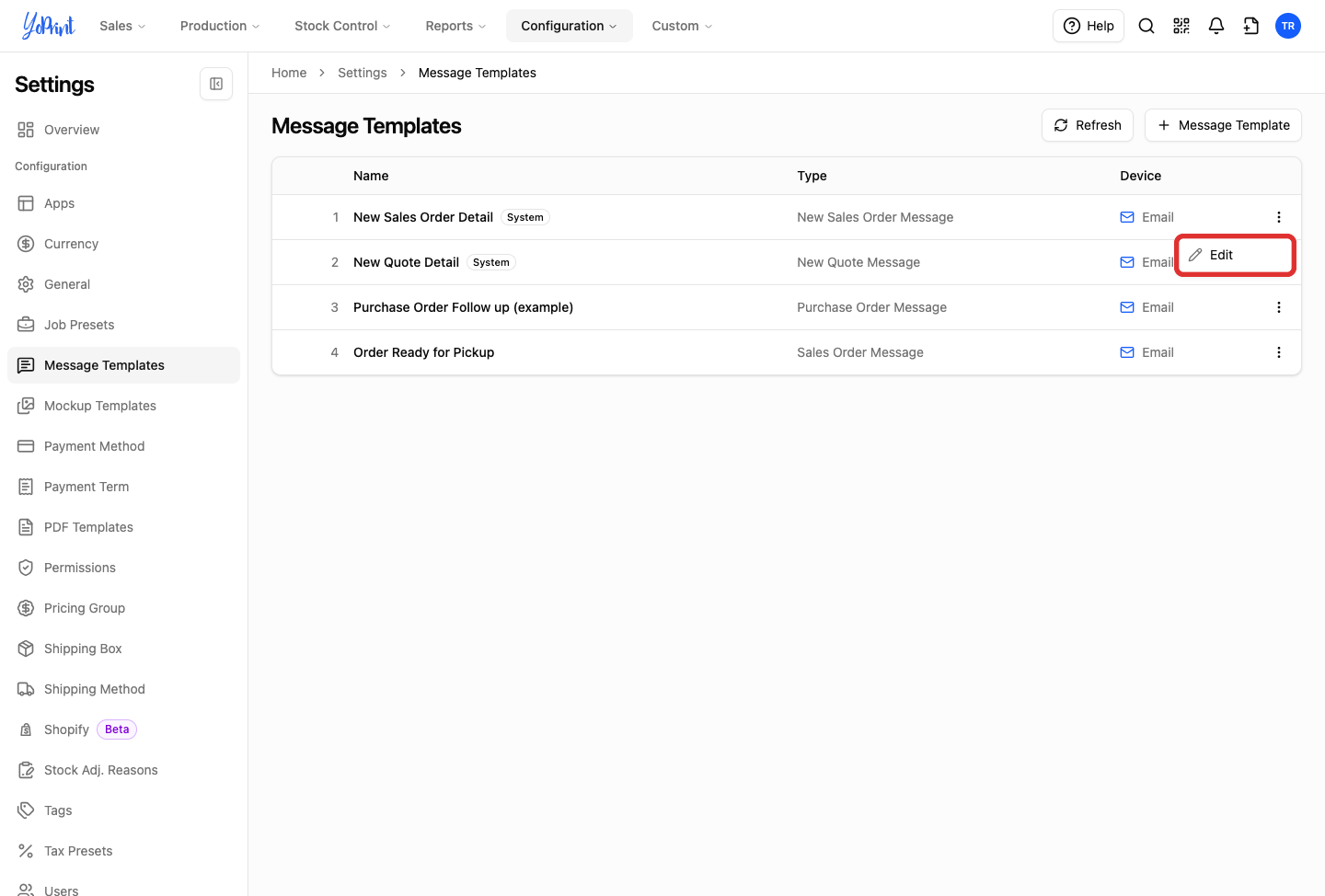Open the TR user avatar menu

pyautogui.click(x=1288, y=26)
